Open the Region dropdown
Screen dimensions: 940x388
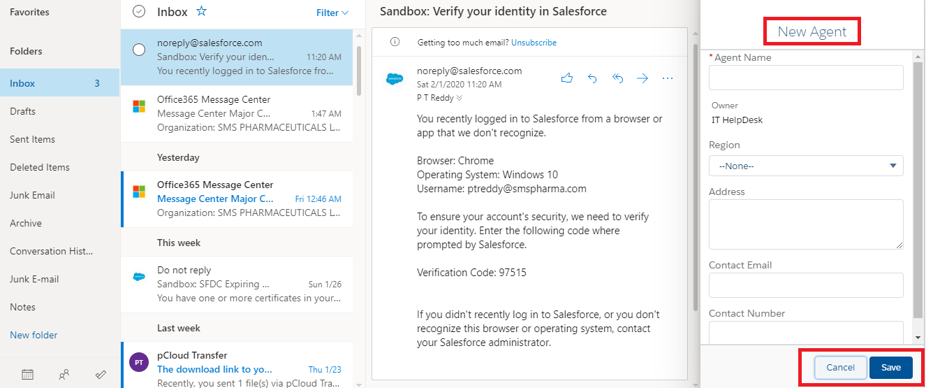click(806, 166)
